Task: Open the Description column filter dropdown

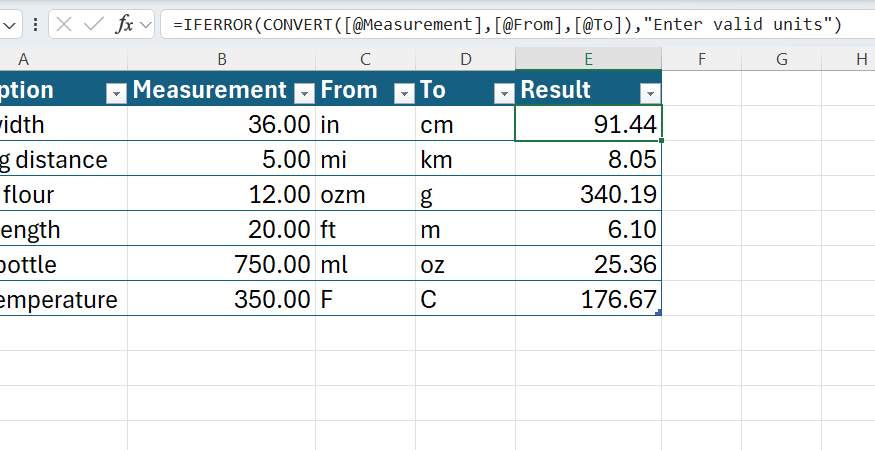Action: [x=116, y=94]
